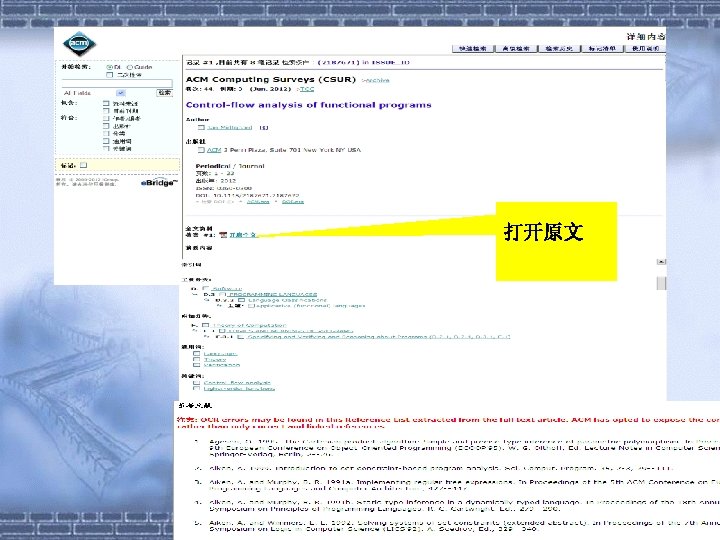This screenshot has width=720, height=540.
Task: Tick the 出版社 checkbox in the left filter
Action: tap(106, 126)
